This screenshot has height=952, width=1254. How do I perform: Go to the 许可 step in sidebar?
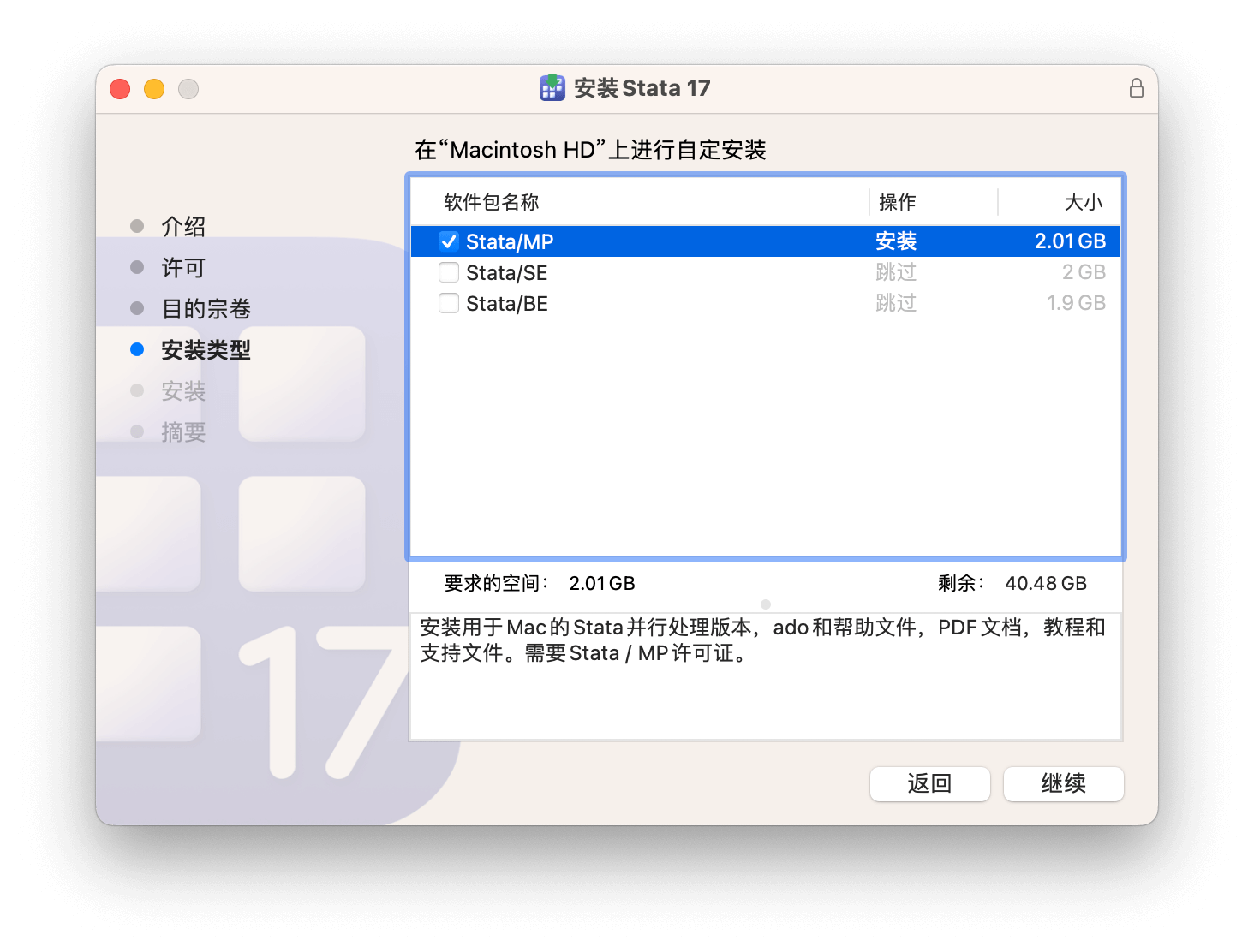point(183,267)
